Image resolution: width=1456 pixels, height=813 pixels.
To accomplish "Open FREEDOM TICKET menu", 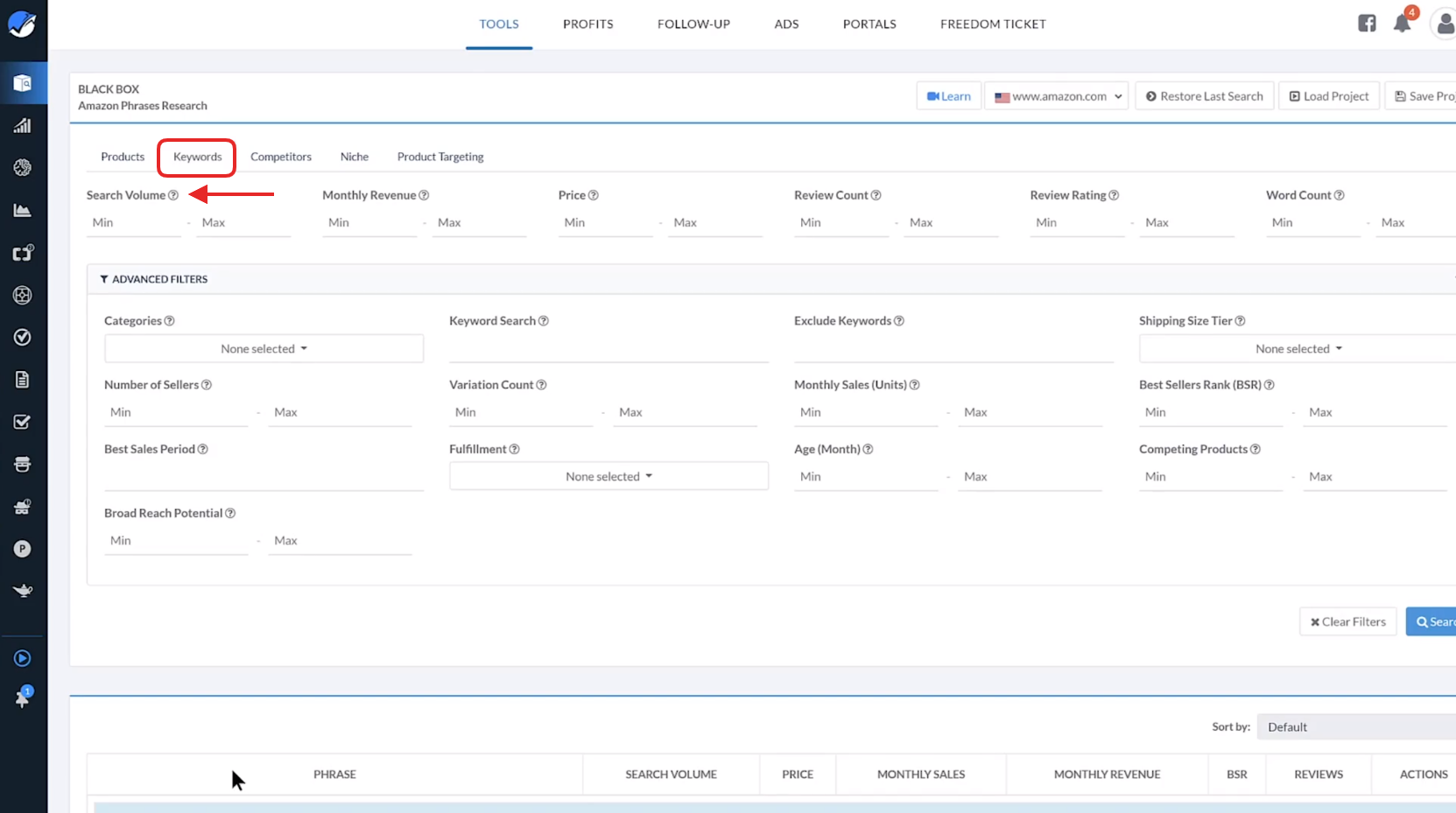I will (x=993, y=25).
